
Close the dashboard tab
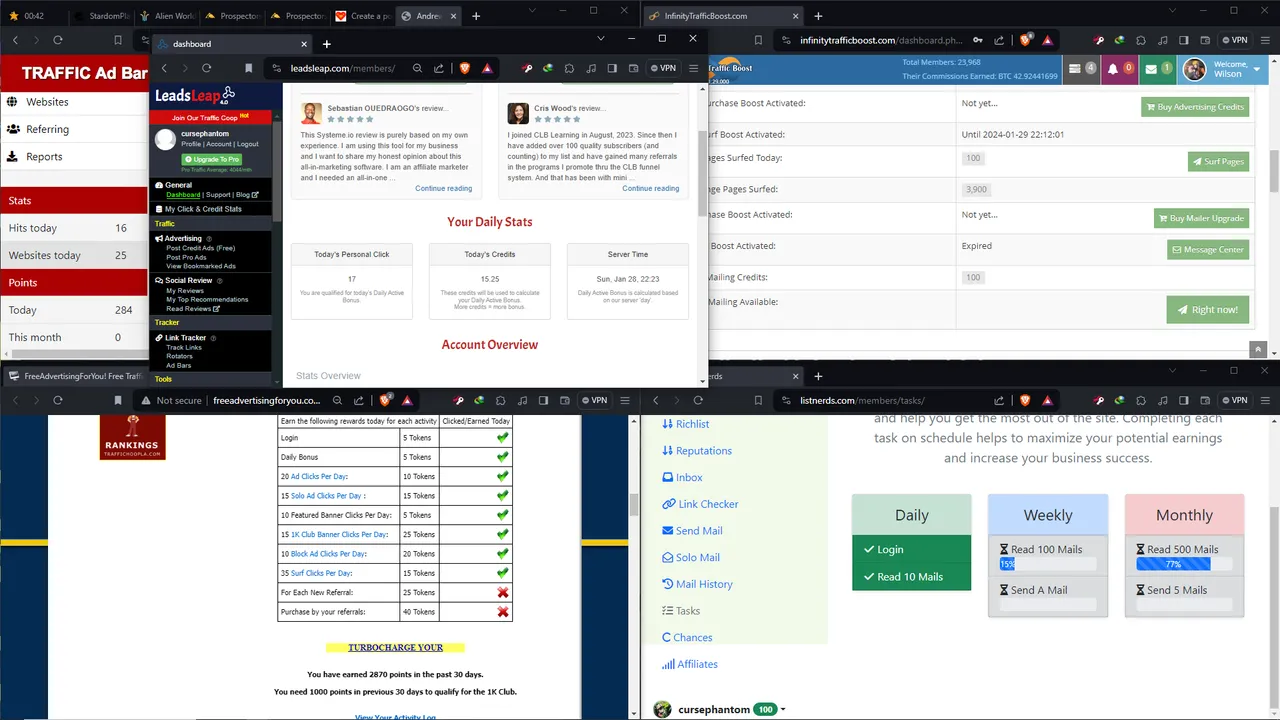click(302, 44)
